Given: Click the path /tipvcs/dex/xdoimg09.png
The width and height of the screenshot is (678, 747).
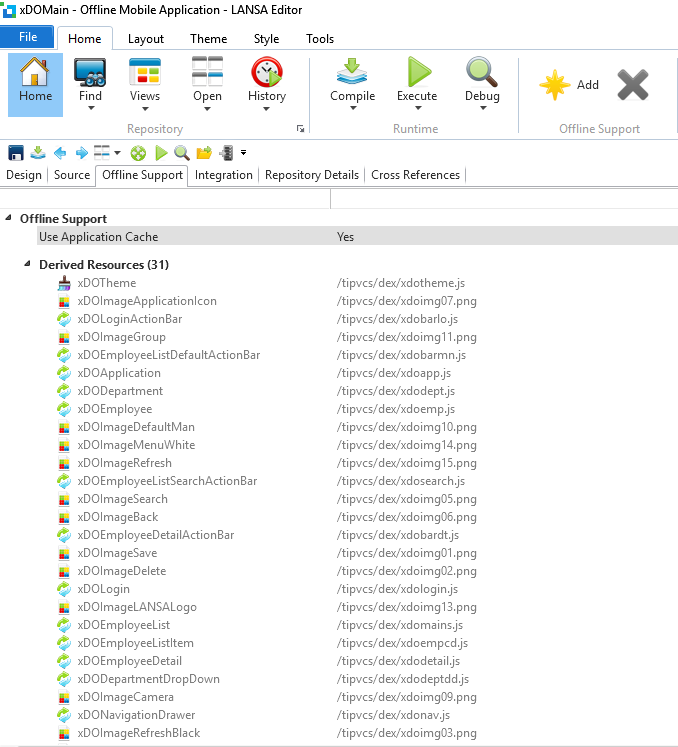Looking at the screenshot, I should point(406,697).
